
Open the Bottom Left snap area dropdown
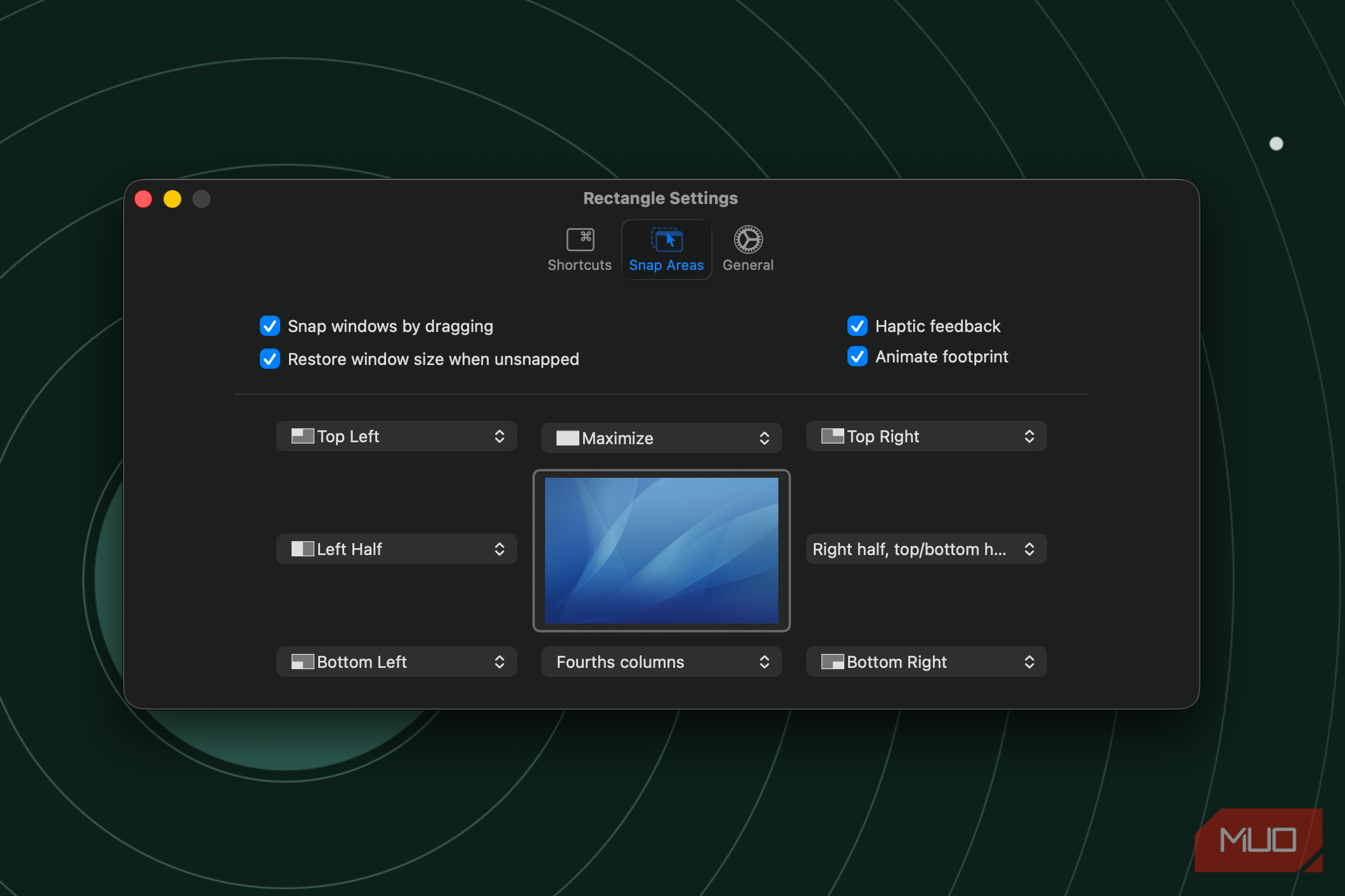(x=397, y=662)
